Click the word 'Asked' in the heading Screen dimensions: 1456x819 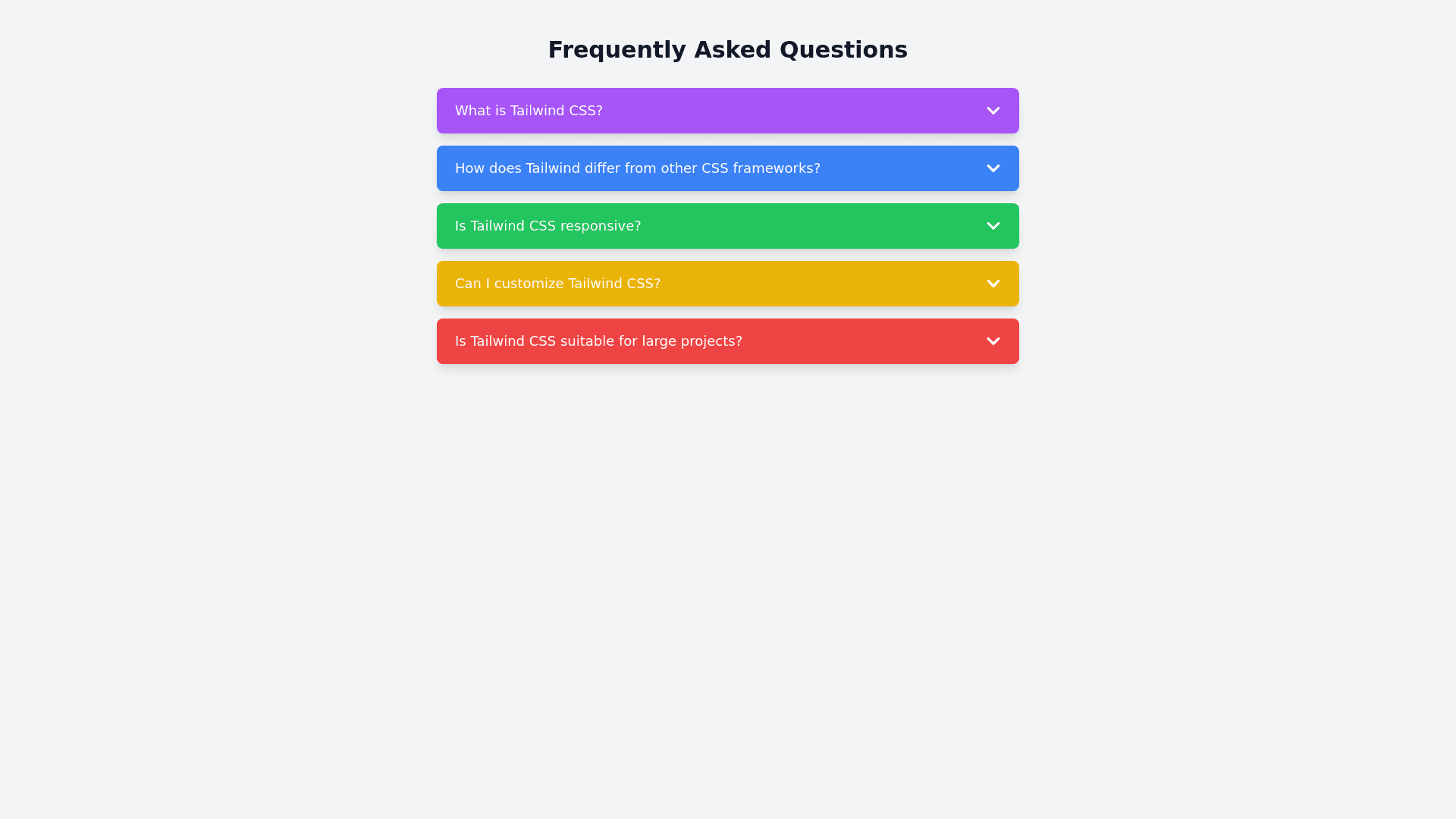tap(733, 50)
